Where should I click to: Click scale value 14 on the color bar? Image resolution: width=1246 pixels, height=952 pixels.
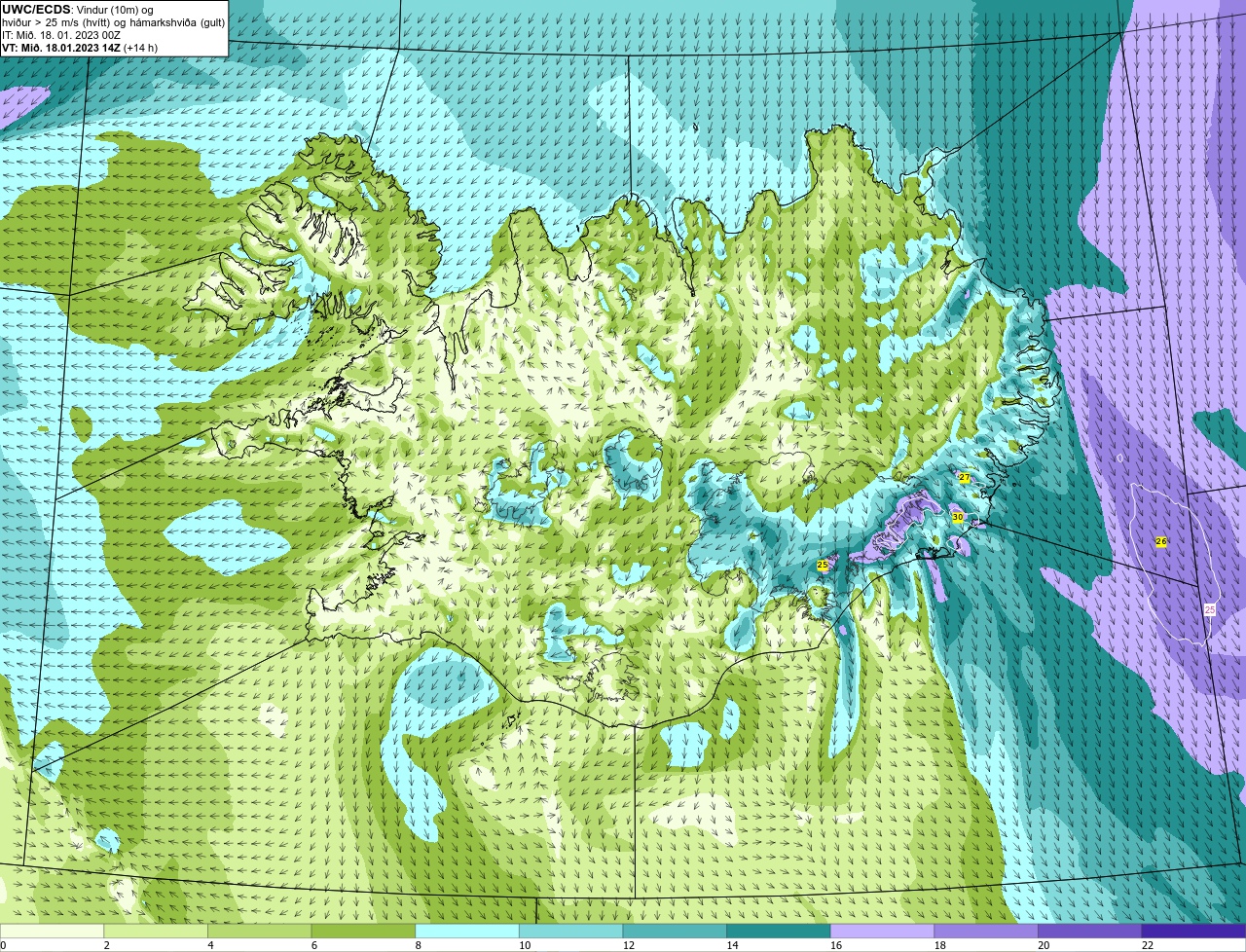(733, 945)
